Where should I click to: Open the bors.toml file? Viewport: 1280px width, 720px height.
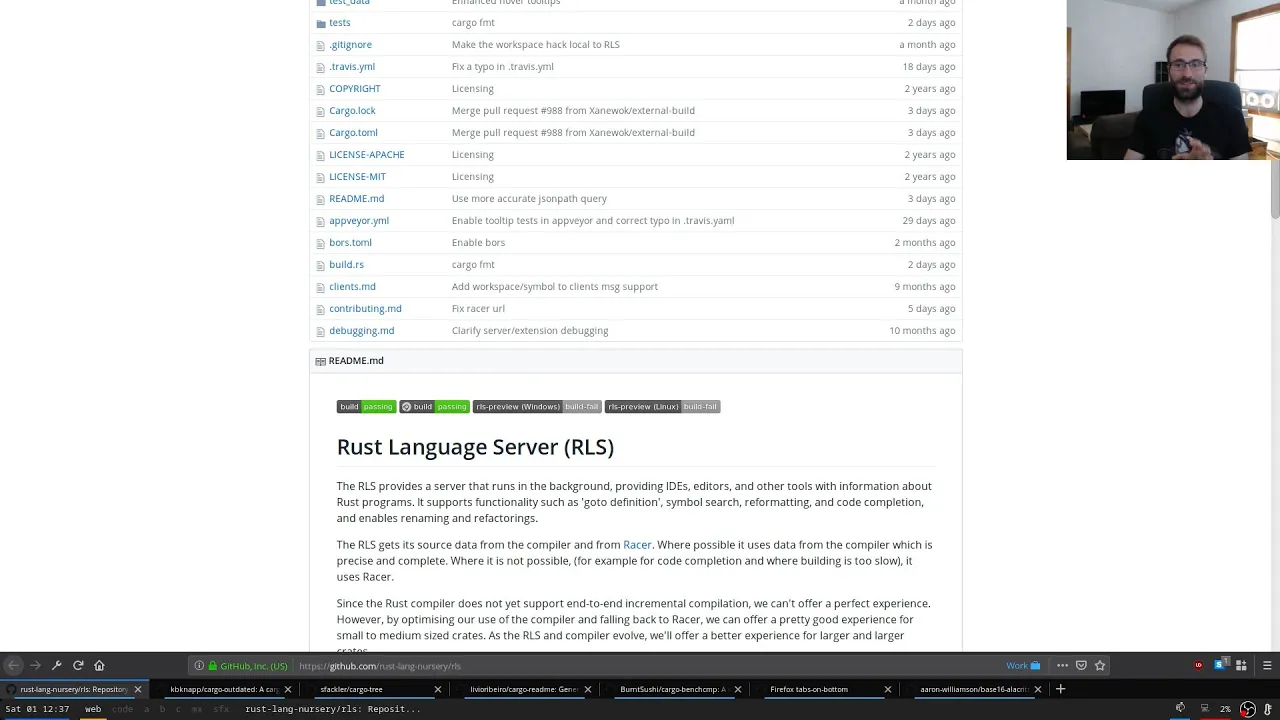pos(350,242)
